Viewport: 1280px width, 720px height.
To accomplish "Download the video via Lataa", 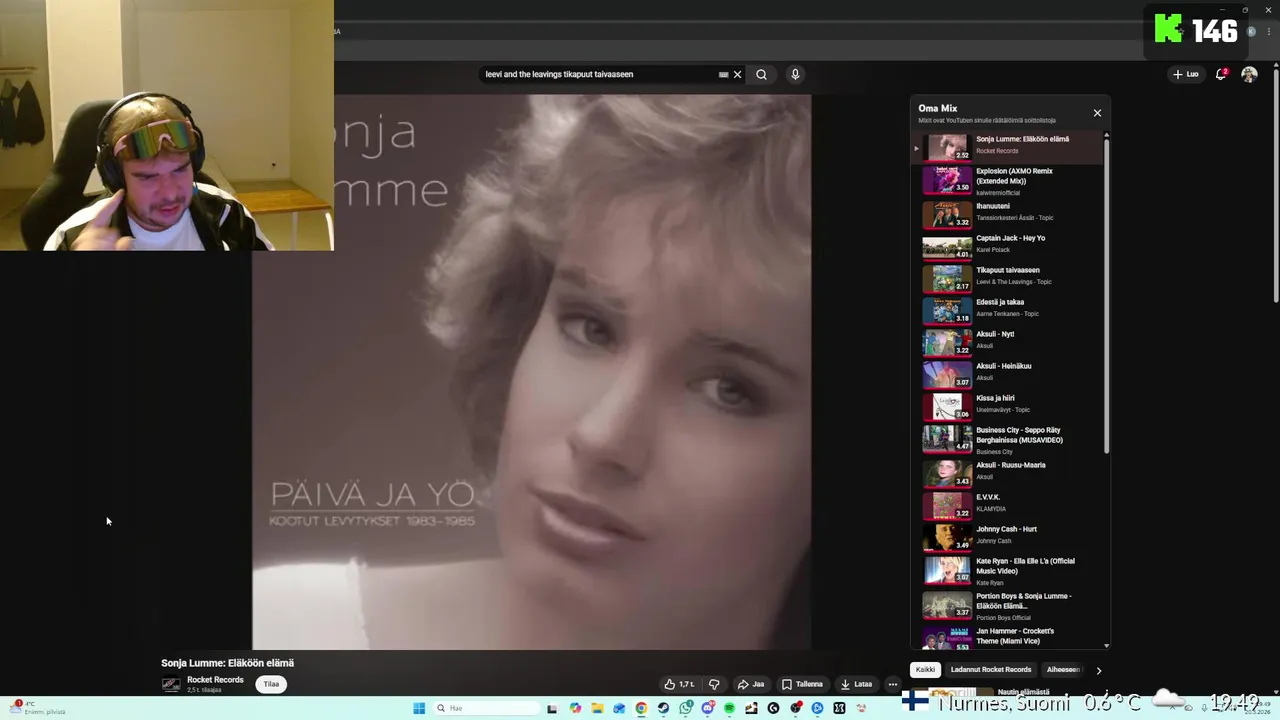I will coord(857,684).
